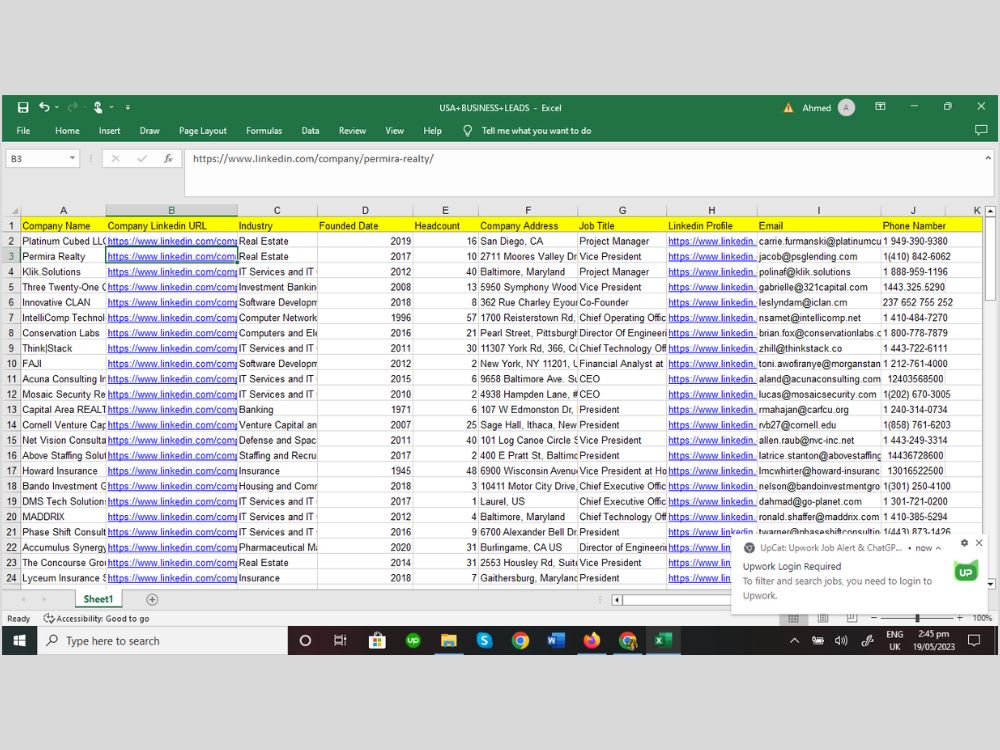Click the Insert Function fx icon
Image resolution: width=1000 pixels, height=750 pixels.
tap(168, 158)
